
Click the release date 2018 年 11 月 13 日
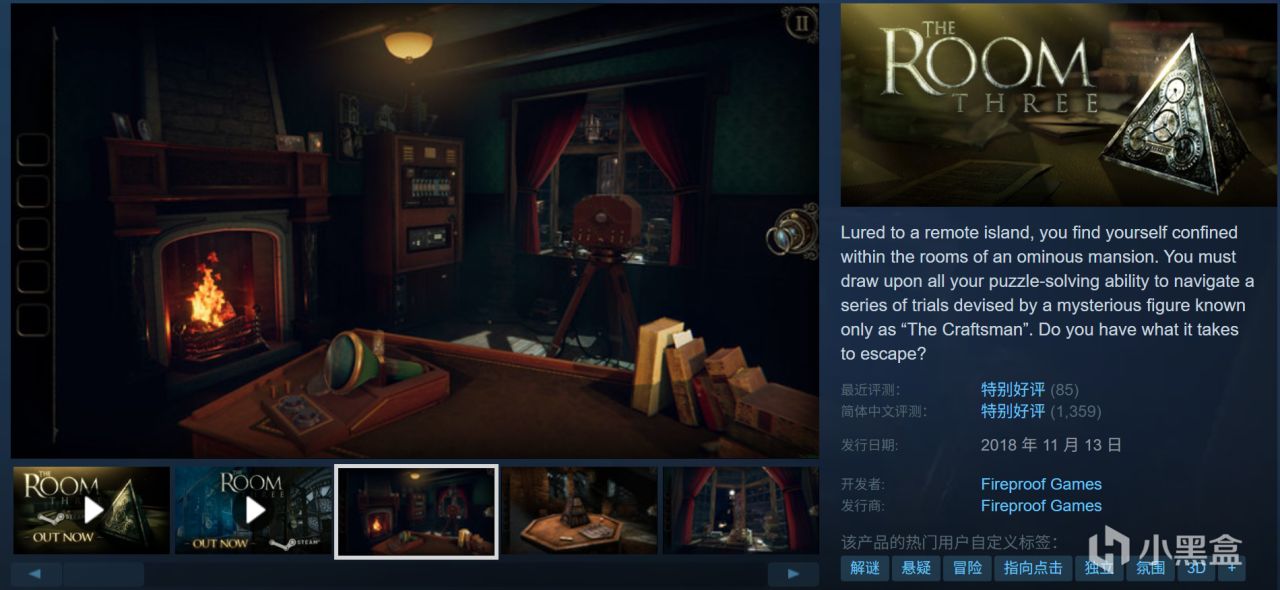click(x=1051, y=445)
